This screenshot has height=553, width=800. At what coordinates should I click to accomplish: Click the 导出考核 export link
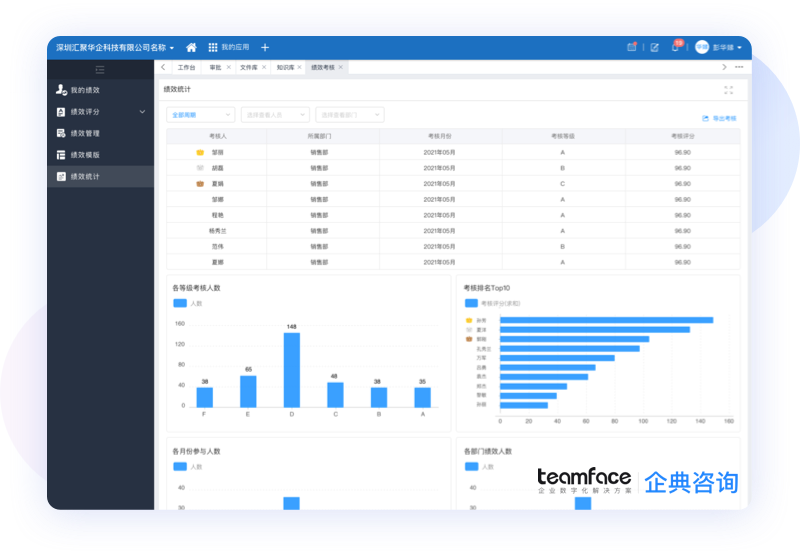pyautogui.click(x=719, y=118)
